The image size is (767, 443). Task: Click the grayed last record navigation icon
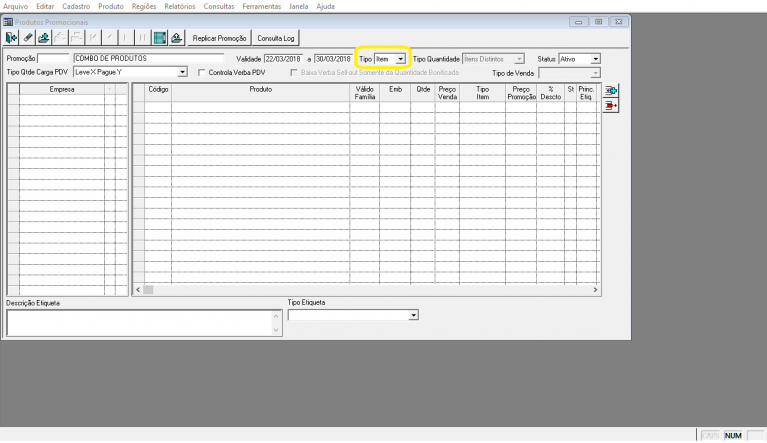143,38
